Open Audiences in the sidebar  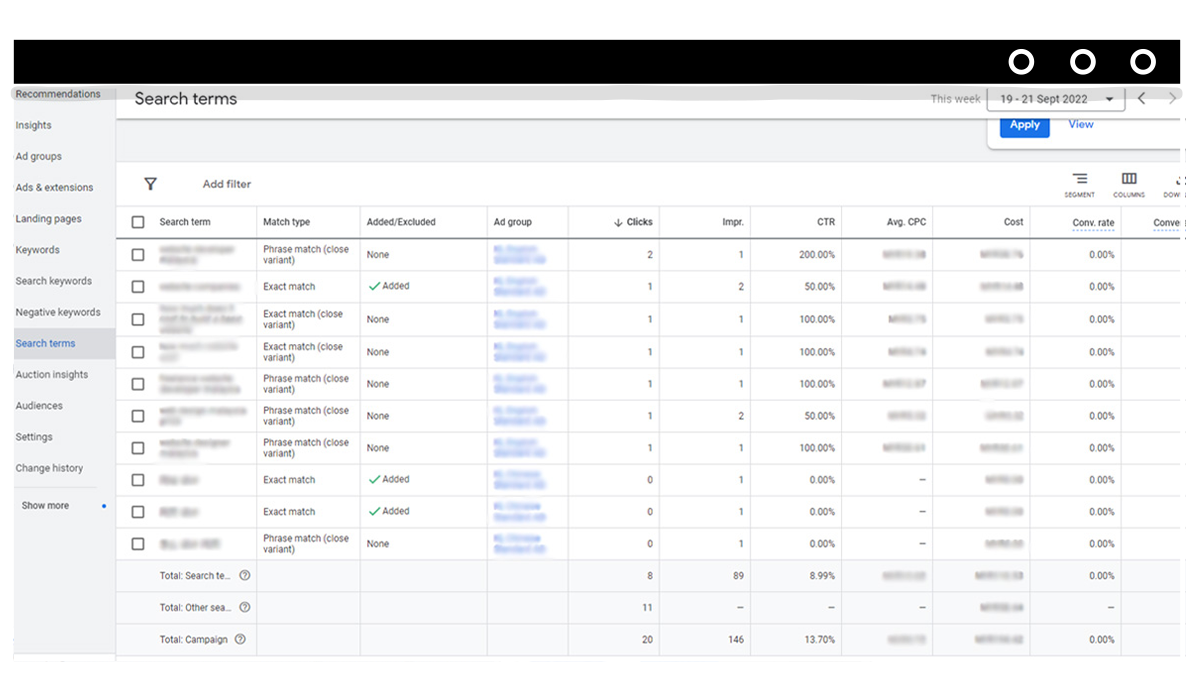(x=39, y=406)
